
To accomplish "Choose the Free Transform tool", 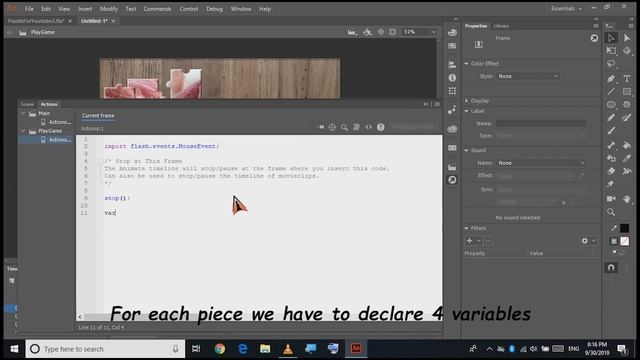I will tap(611, 51).
